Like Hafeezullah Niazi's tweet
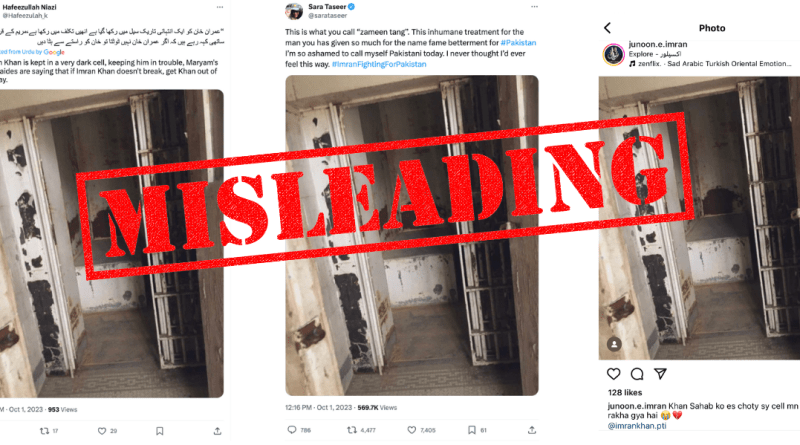The image size is (800, 445). [x=102, y=431]
